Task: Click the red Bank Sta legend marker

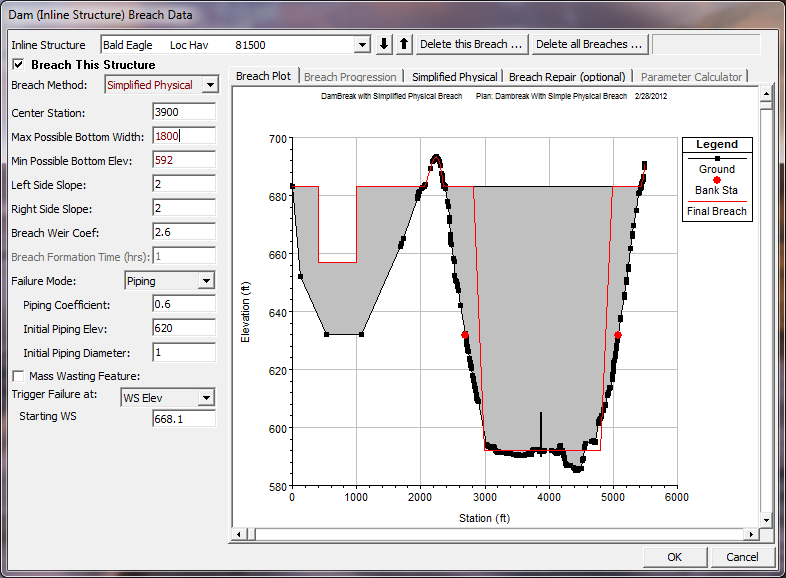Action: point(717,179)
